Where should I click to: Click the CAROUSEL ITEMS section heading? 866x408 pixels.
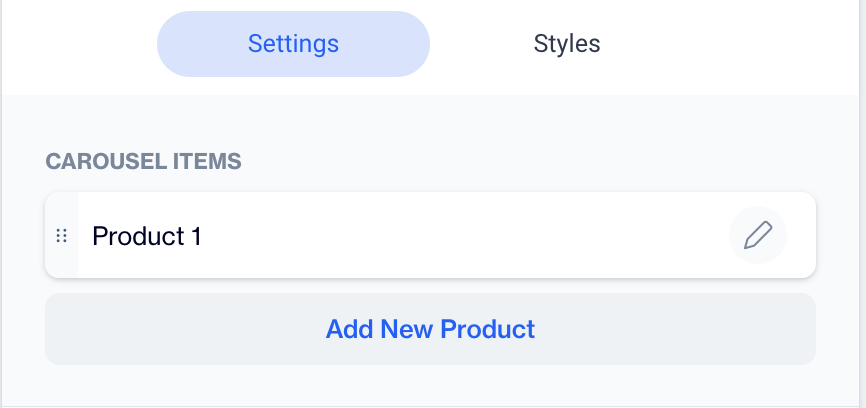[x=143, y=161]
